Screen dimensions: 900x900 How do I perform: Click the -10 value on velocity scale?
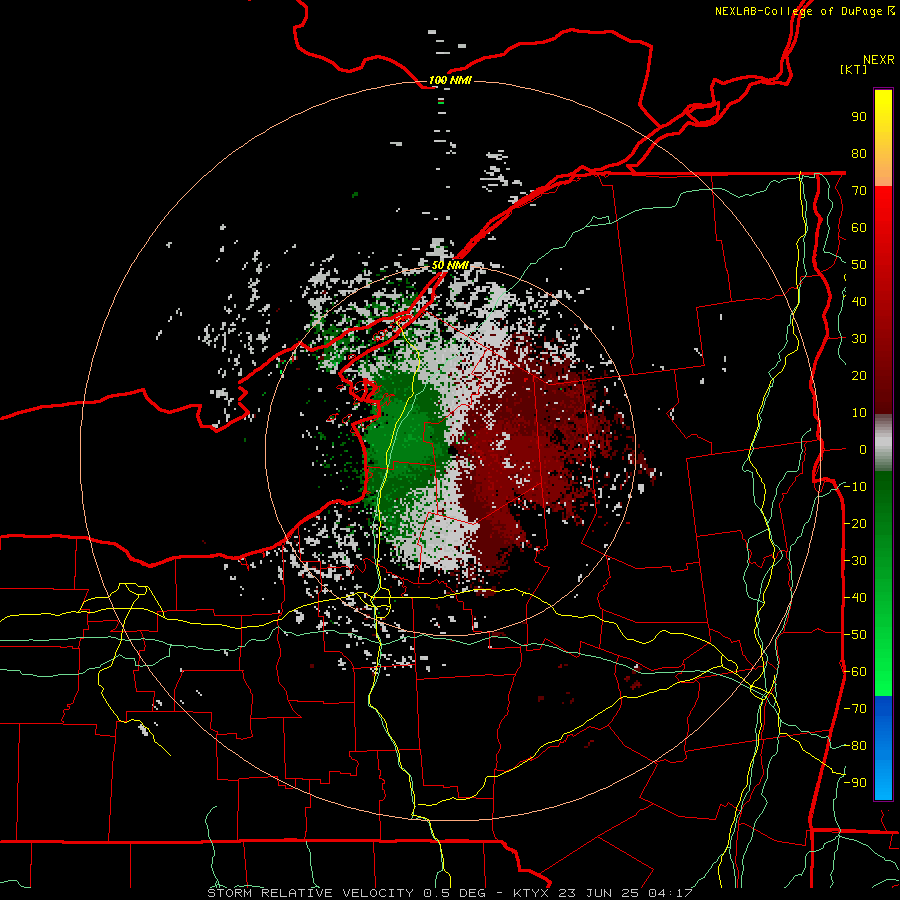click(855, 487)
